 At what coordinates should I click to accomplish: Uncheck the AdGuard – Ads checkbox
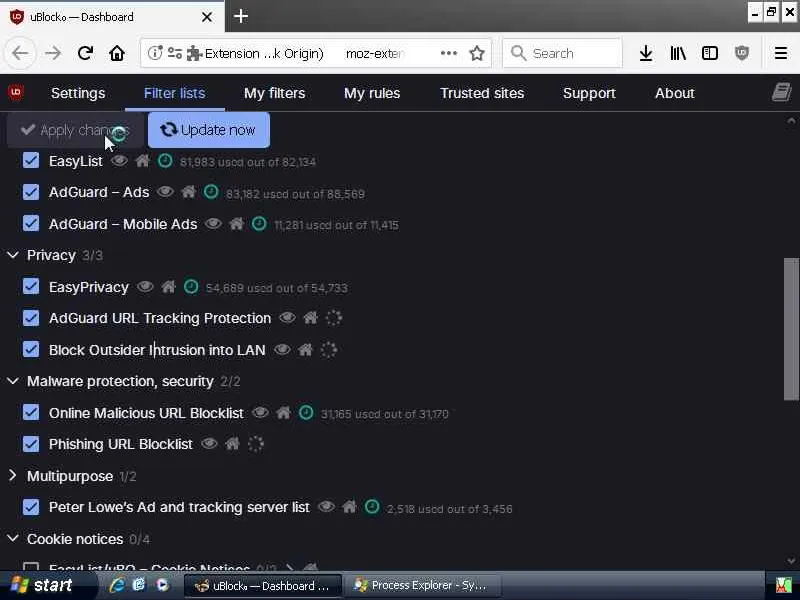click(31, 192)
